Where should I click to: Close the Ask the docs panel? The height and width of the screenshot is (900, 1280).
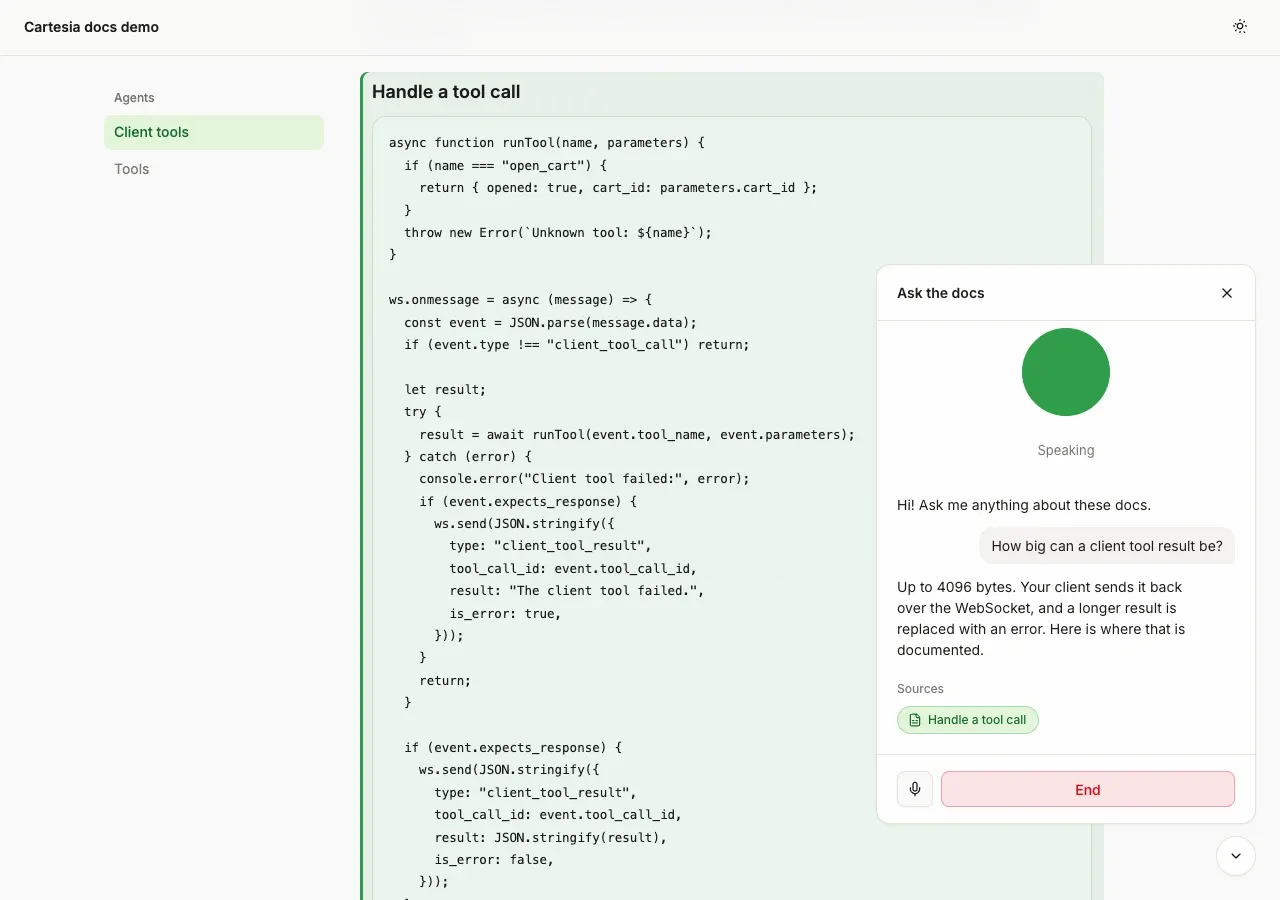tap(1227, 293)
